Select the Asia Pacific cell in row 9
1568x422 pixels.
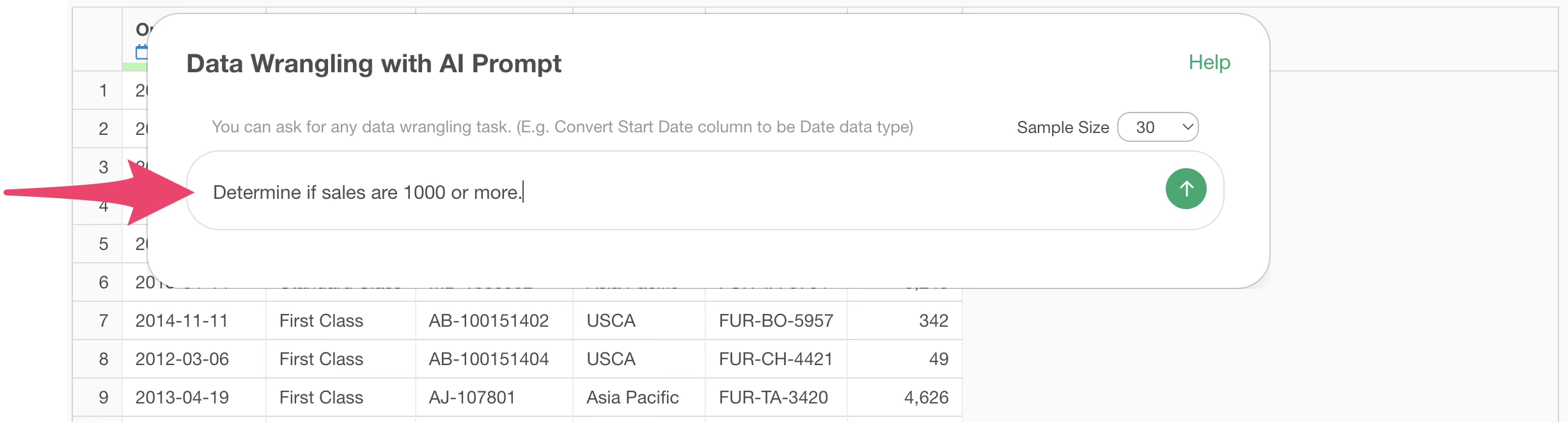pyautogui.click(x=632, y=398)
